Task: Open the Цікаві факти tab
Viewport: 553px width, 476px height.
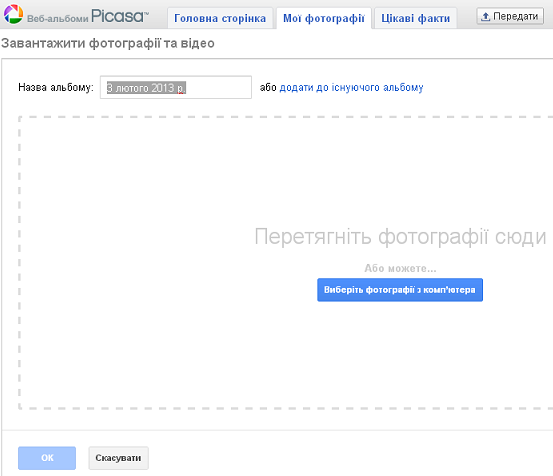Action: [415, 18]
